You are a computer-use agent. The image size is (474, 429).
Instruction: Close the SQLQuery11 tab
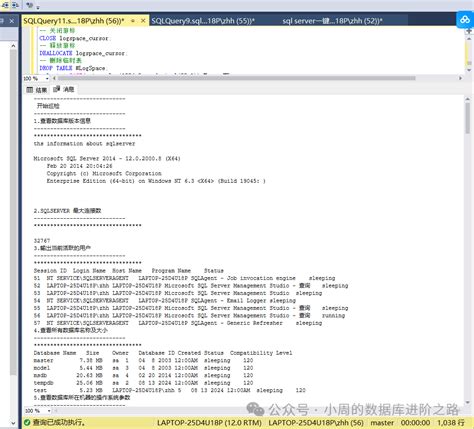click(x=143, y=21)
